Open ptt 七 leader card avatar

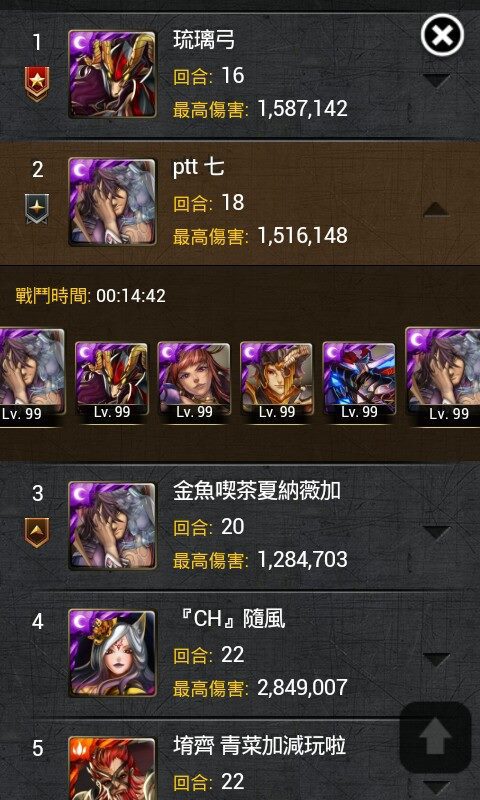point(112,202)
